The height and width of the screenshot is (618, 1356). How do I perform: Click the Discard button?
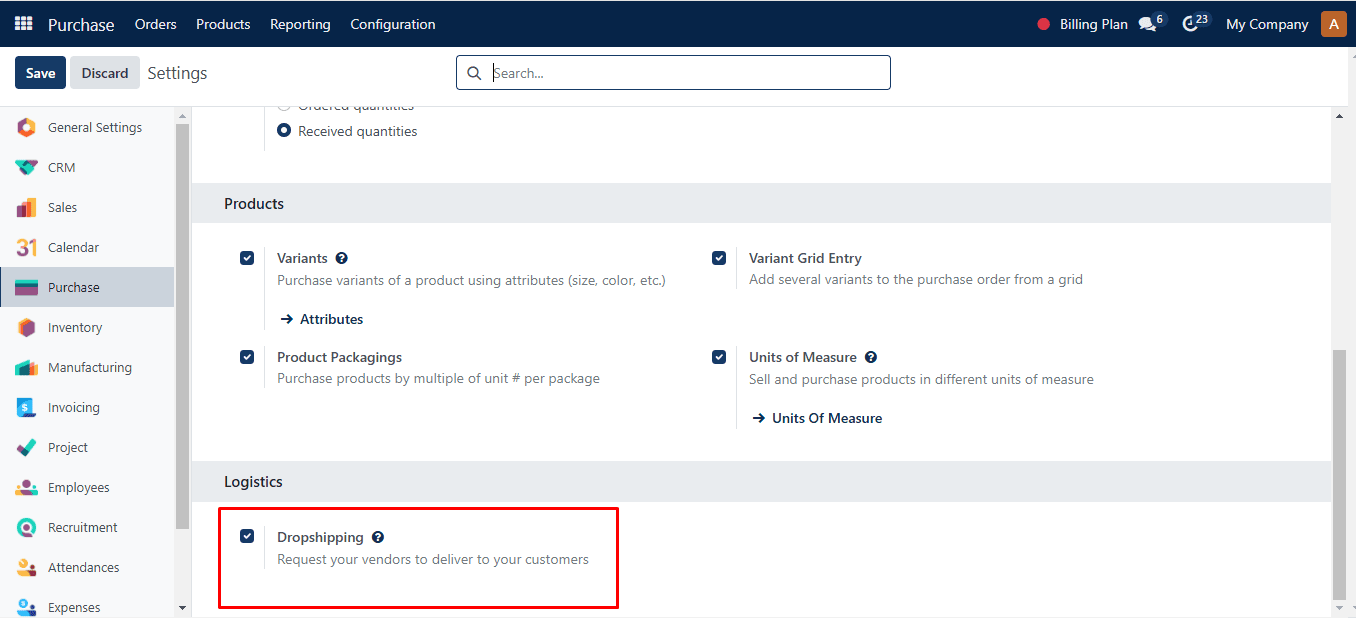click(105, 73)
